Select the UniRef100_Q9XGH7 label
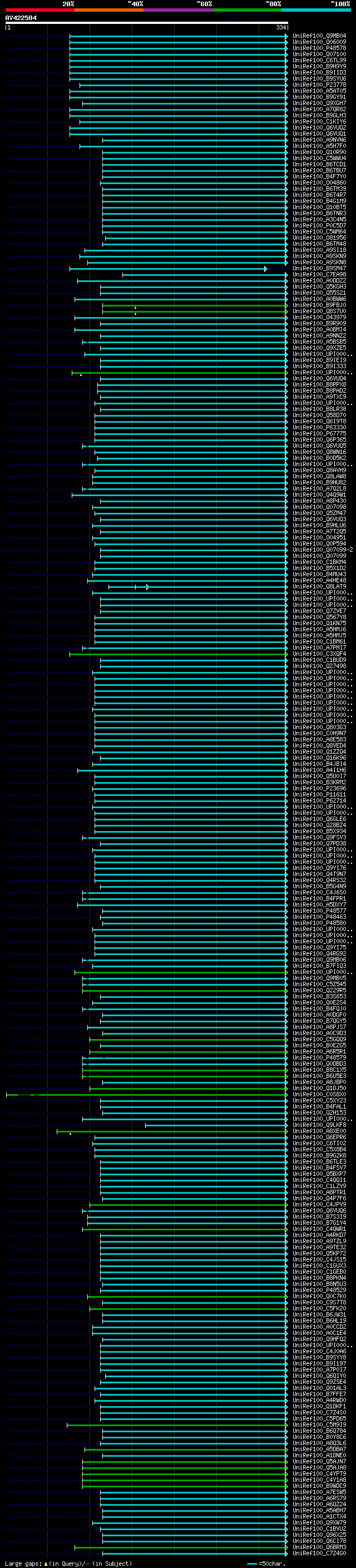Image resolution: width=356 pixels, height=1568 pixels. (319, 103)
